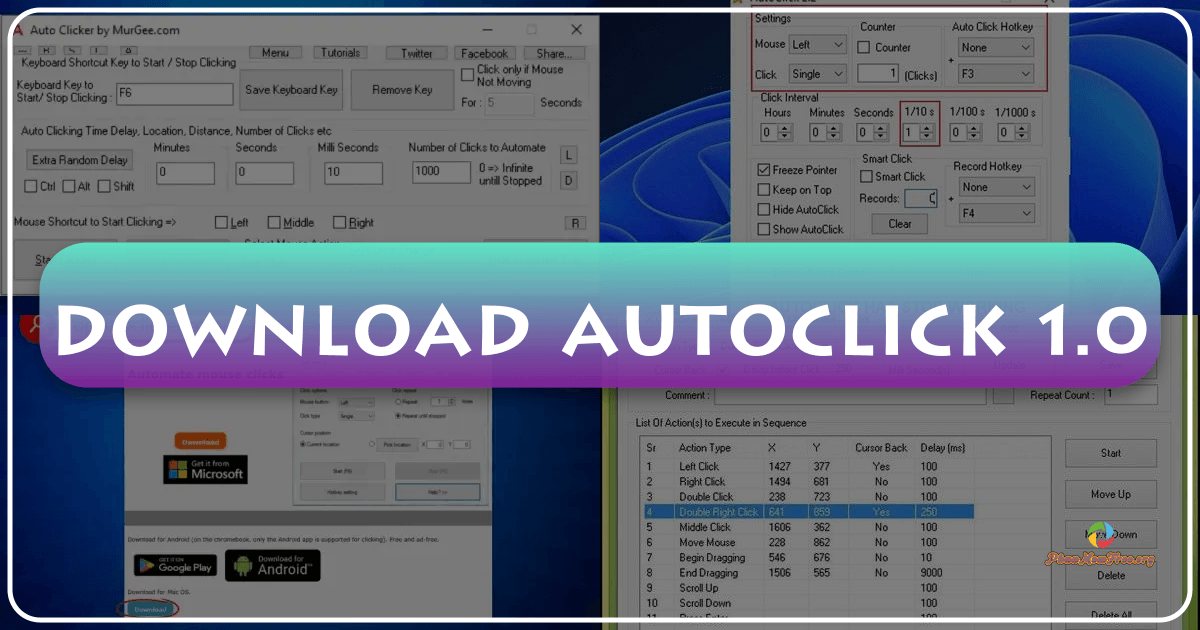Viewport: 1200px width, 630px height.
Task: Click the Download for Android badge
Action: coord(272,565)
